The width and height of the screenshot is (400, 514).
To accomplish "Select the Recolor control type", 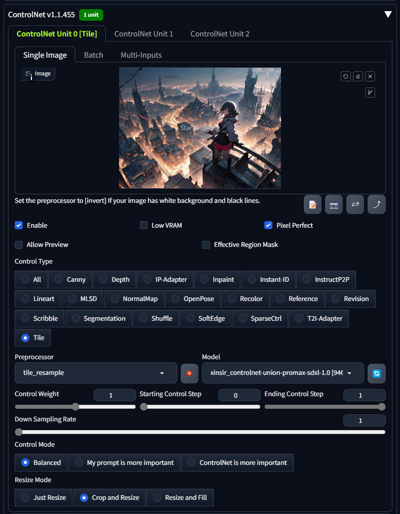I will (x=245, y=299).
